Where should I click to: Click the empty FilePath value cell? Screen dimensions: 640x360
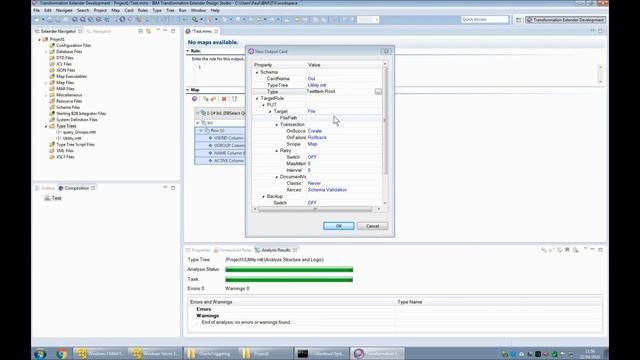pos(344,118)
